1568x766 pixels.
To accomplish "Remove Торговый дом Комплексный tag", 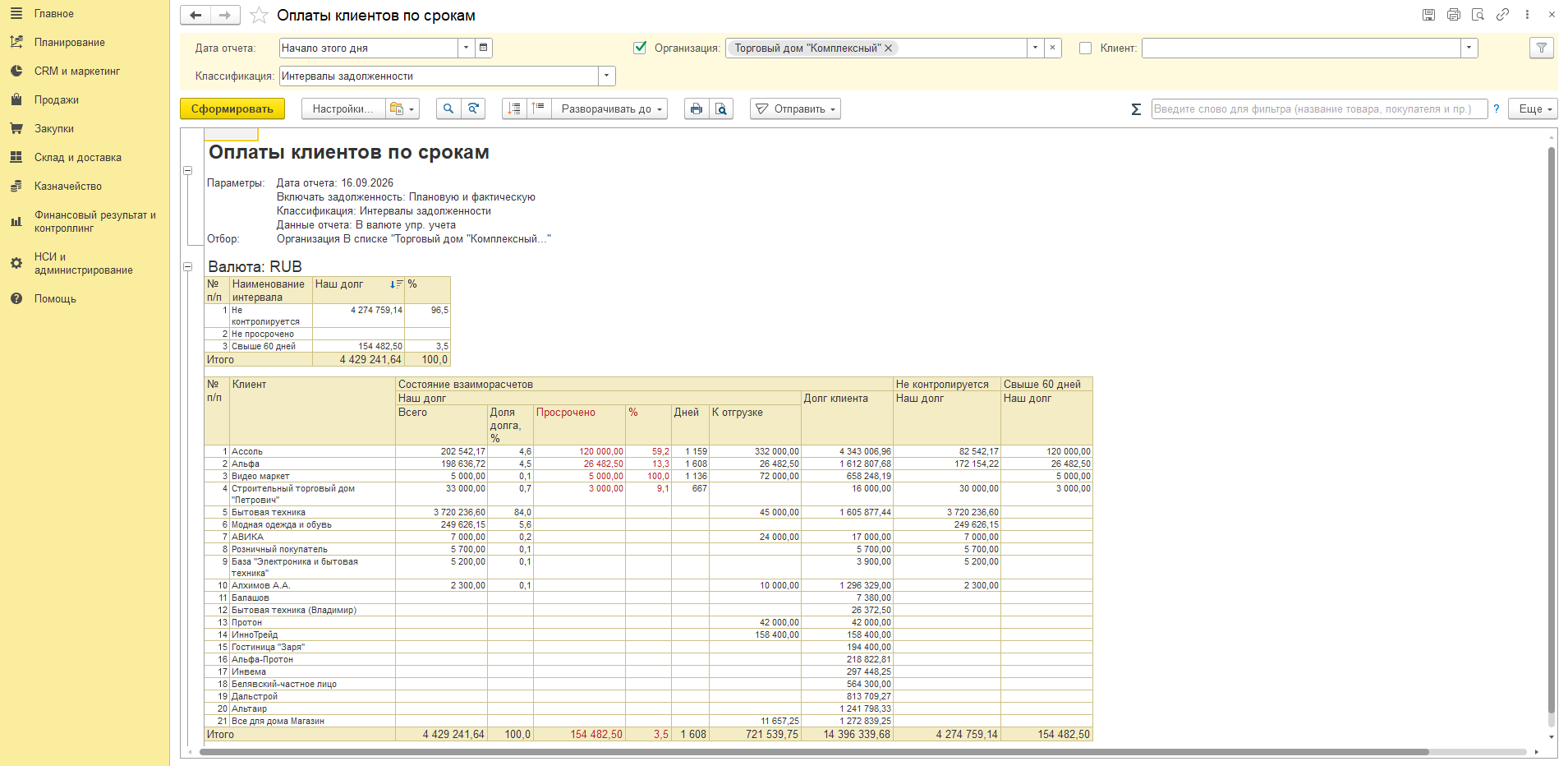I will point(889,48).
